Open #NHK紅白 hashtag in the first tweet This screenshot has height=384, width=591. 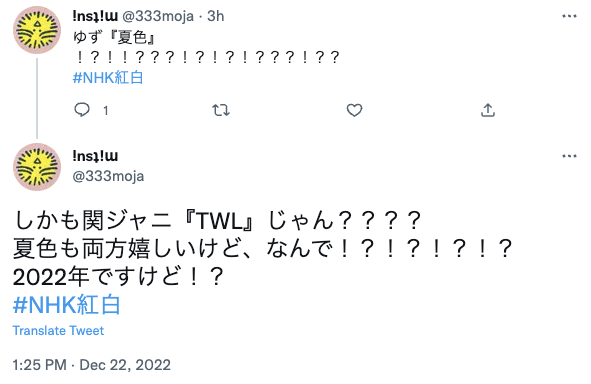[x=108, y=78]
